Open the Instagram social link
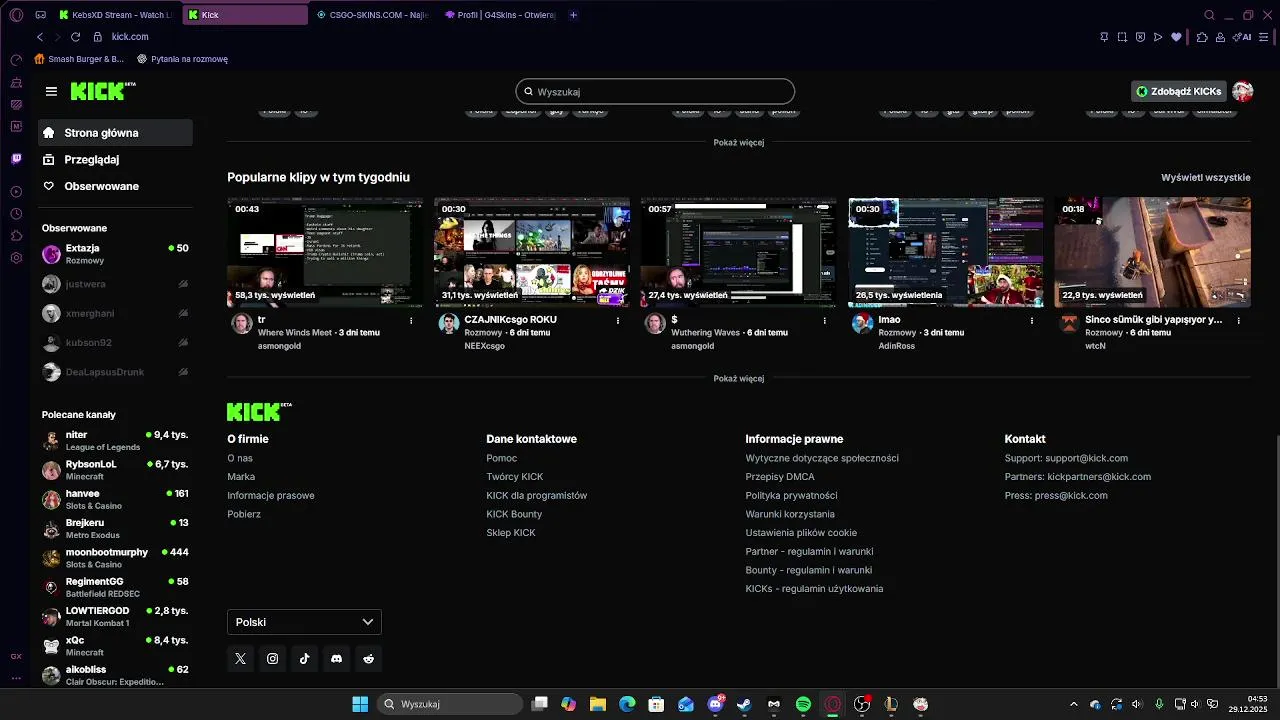Image resolution: width=1280 pixels, height=720 pixels. [x=272, y=658]
